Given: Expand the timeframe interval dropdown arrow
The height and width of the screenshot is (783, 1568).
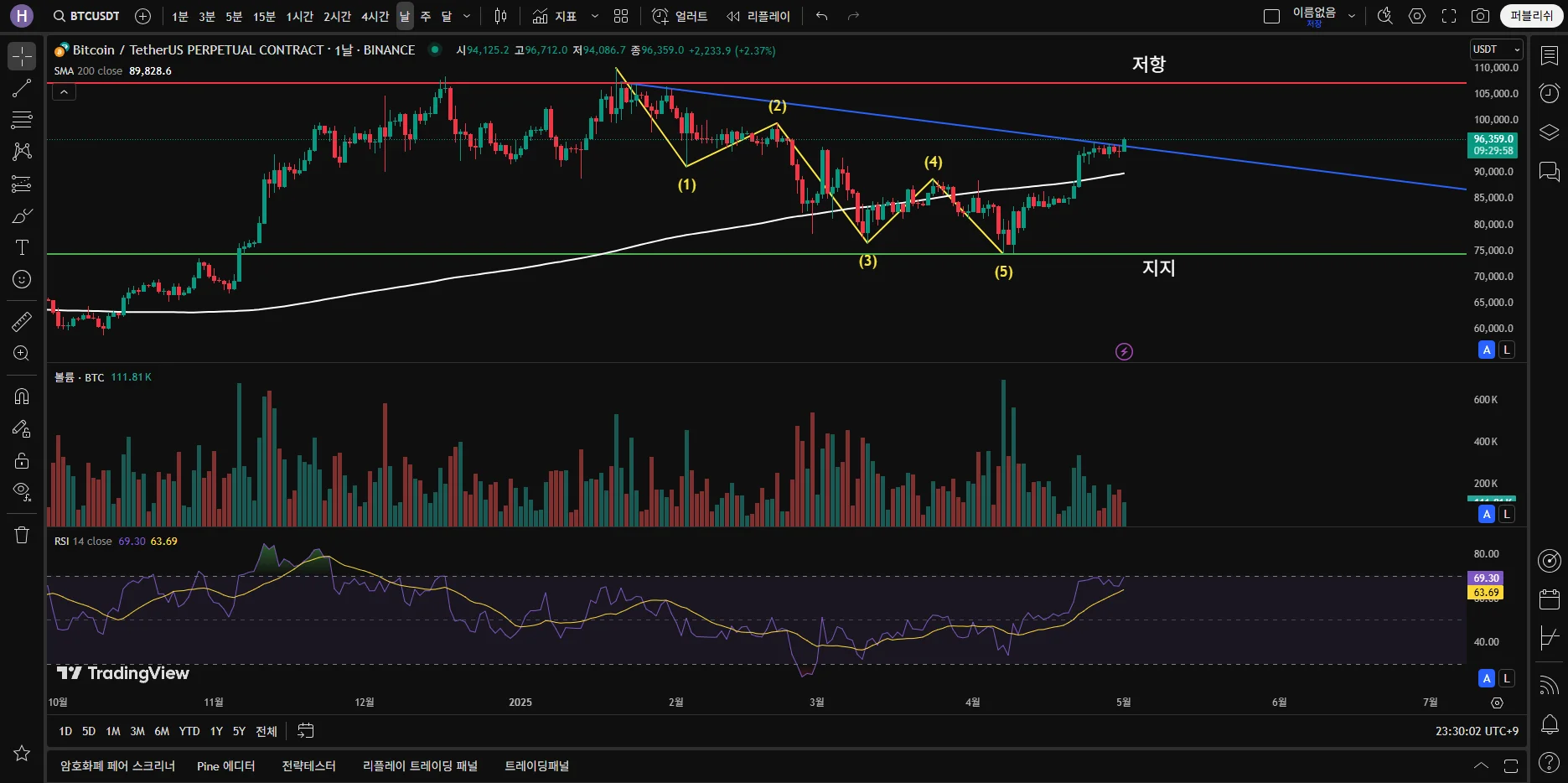Looking at the screenshot, I should pos(467,16).
